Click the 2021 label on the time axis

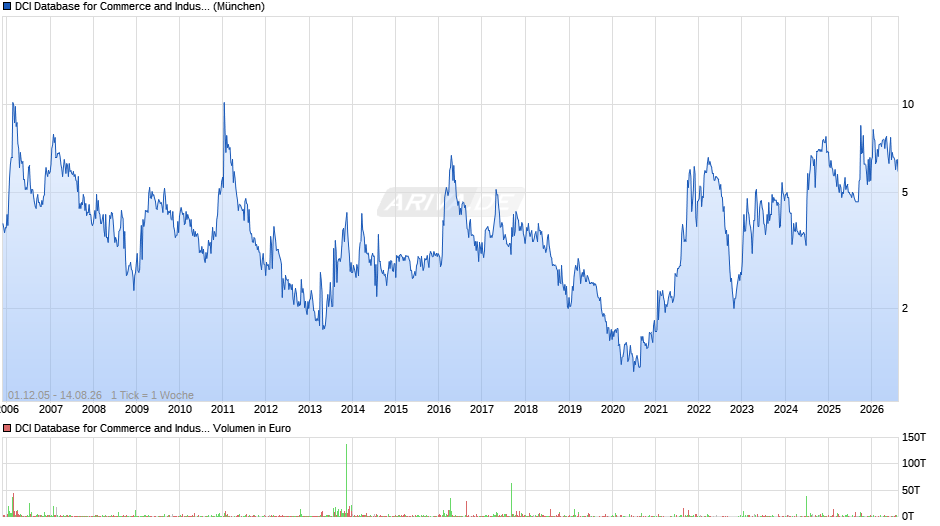[x=656, y=409]
